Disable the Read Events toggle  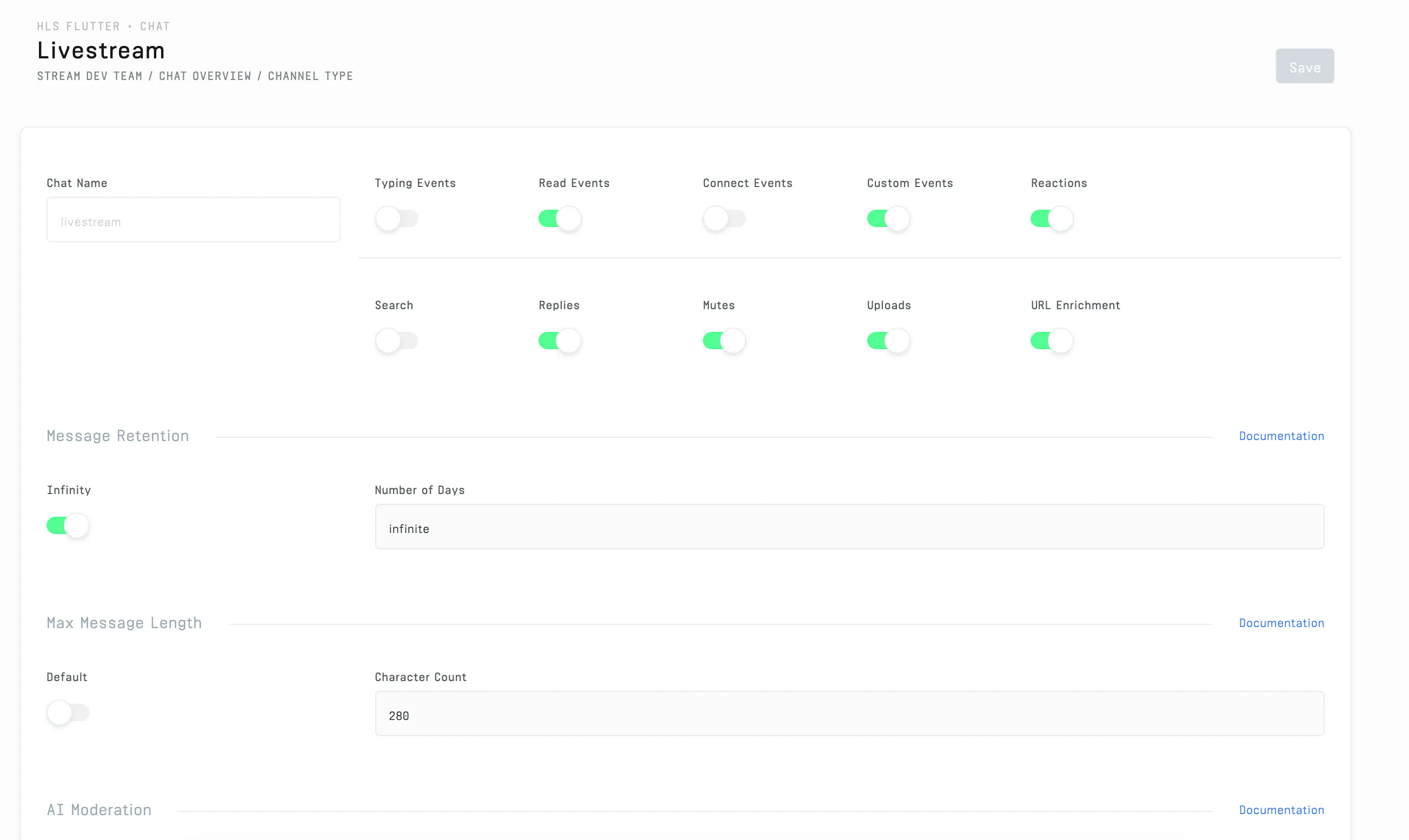[560, 218]
